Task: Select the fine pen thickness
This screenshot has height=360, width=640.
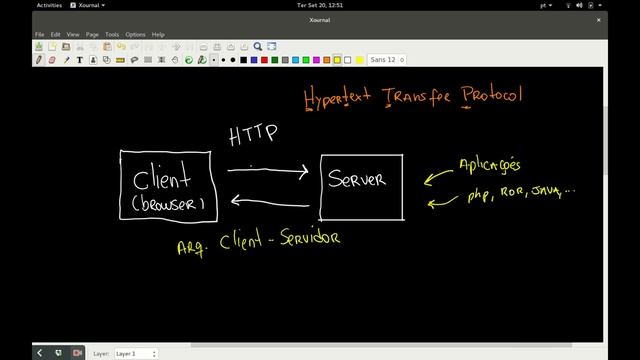Action: pos(214,60)
